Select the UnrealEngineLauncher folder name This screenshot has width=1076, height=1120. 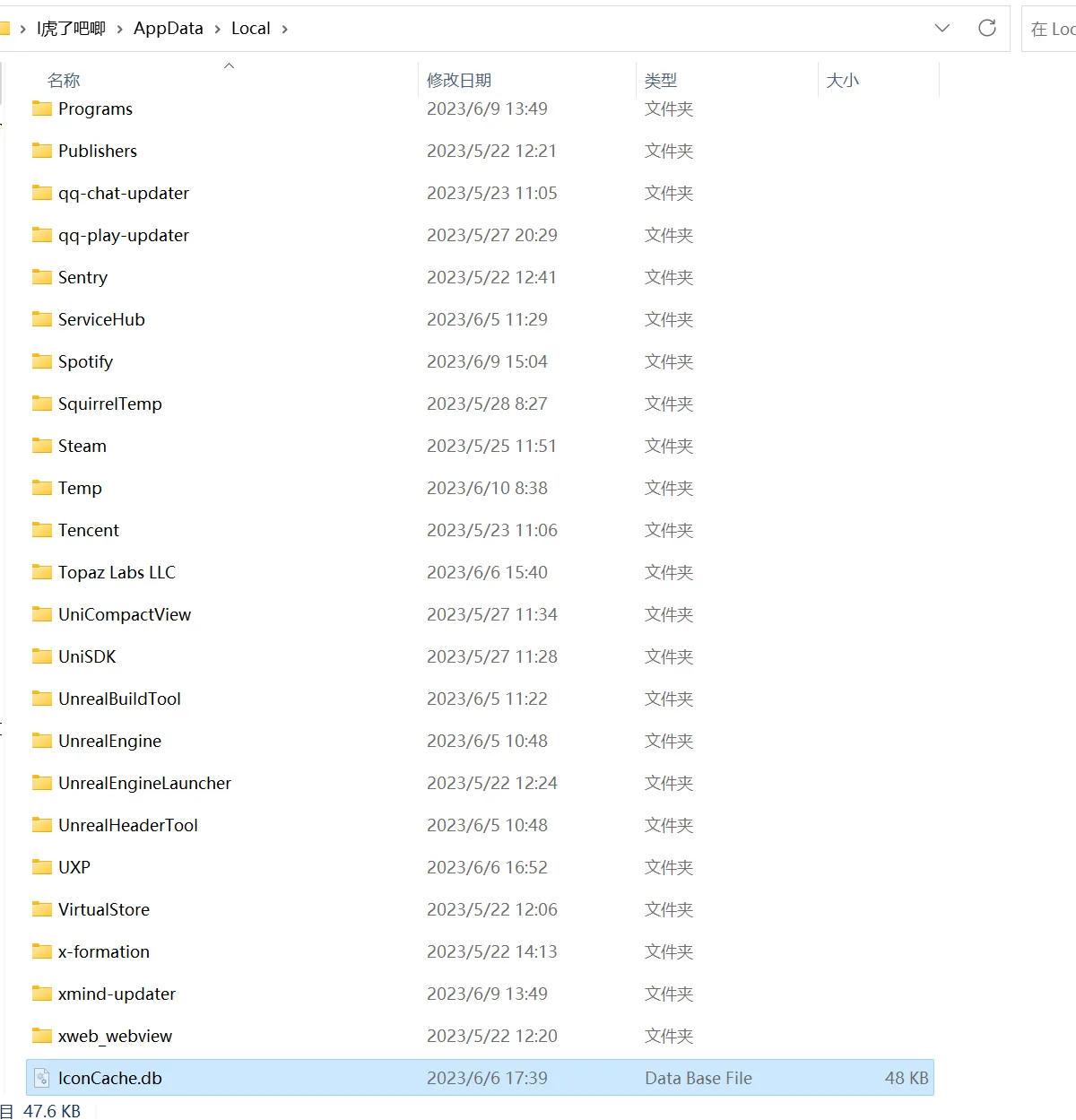tap(145, 783)
